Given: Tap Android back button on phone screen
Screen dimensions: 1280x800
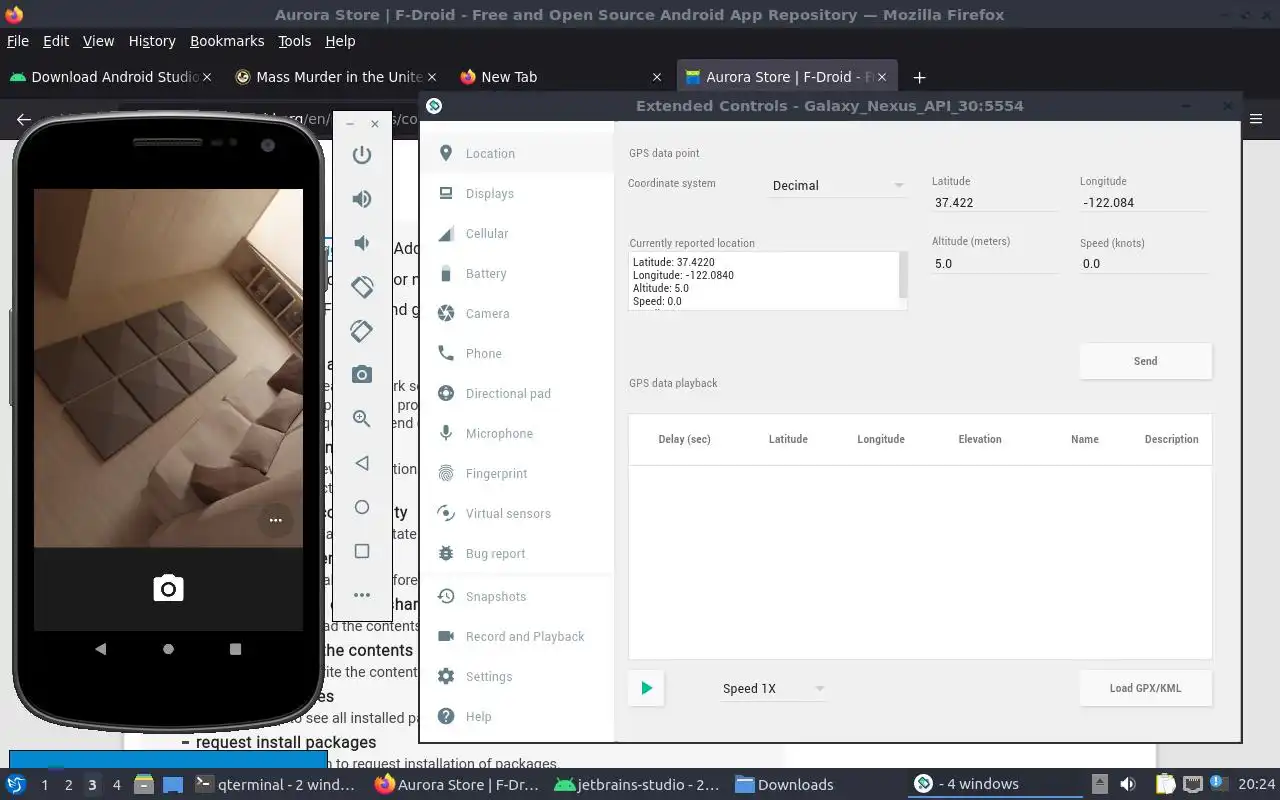Looking at the screenshot, I should (100, 649).
